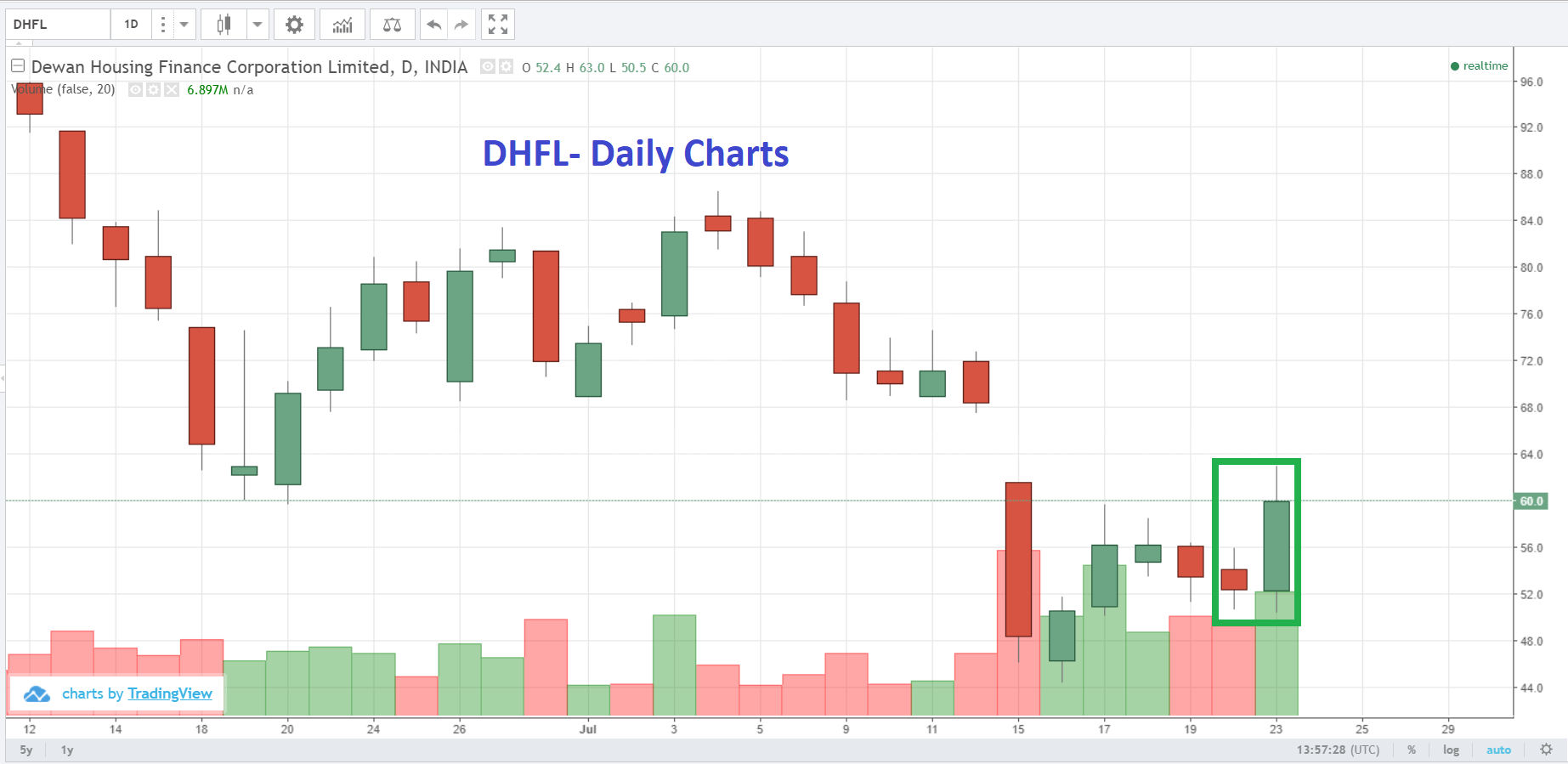Collapse the legend with the minus box
The image size is (1568, 764).
(17, 65)
